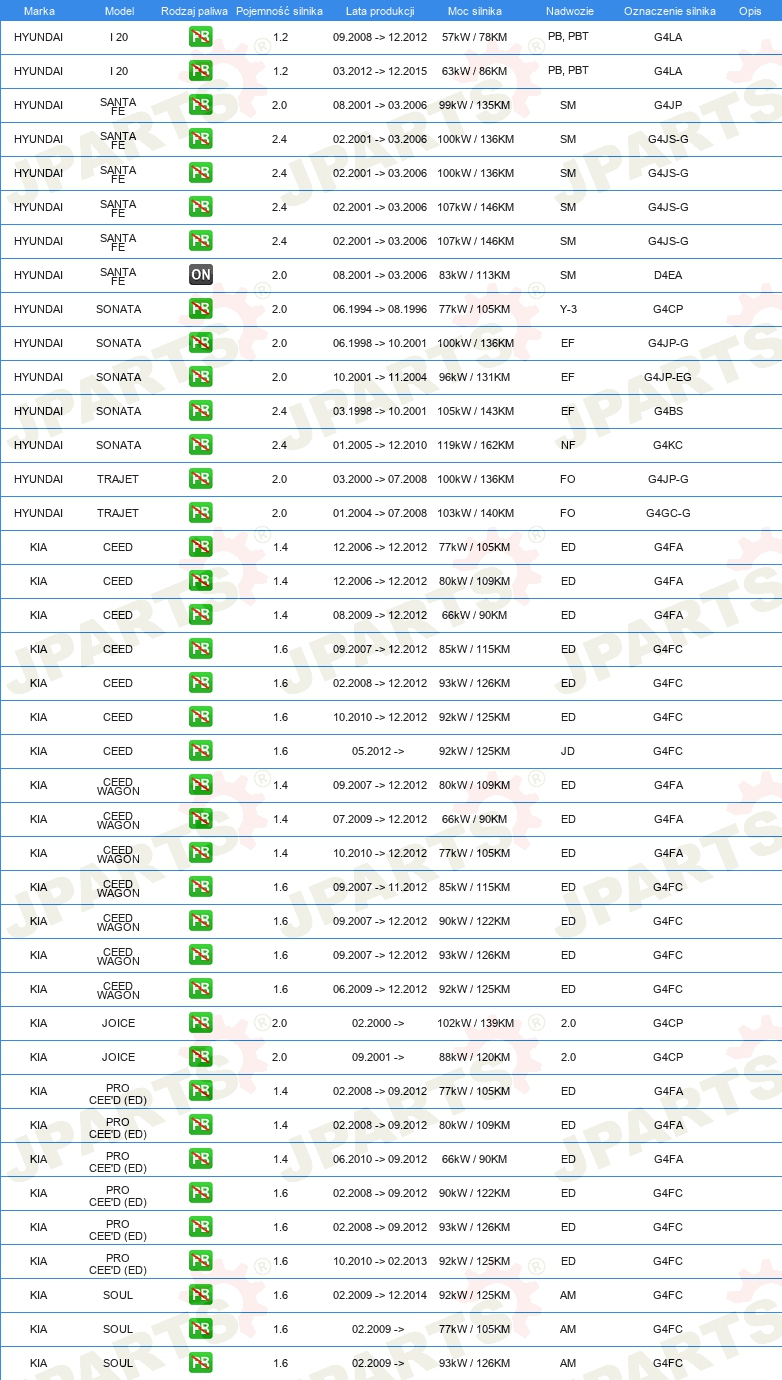Click petrol icon in Ceed 08.2009 66kW row
Screen dimensions: 782x1380
click(201, 615)
